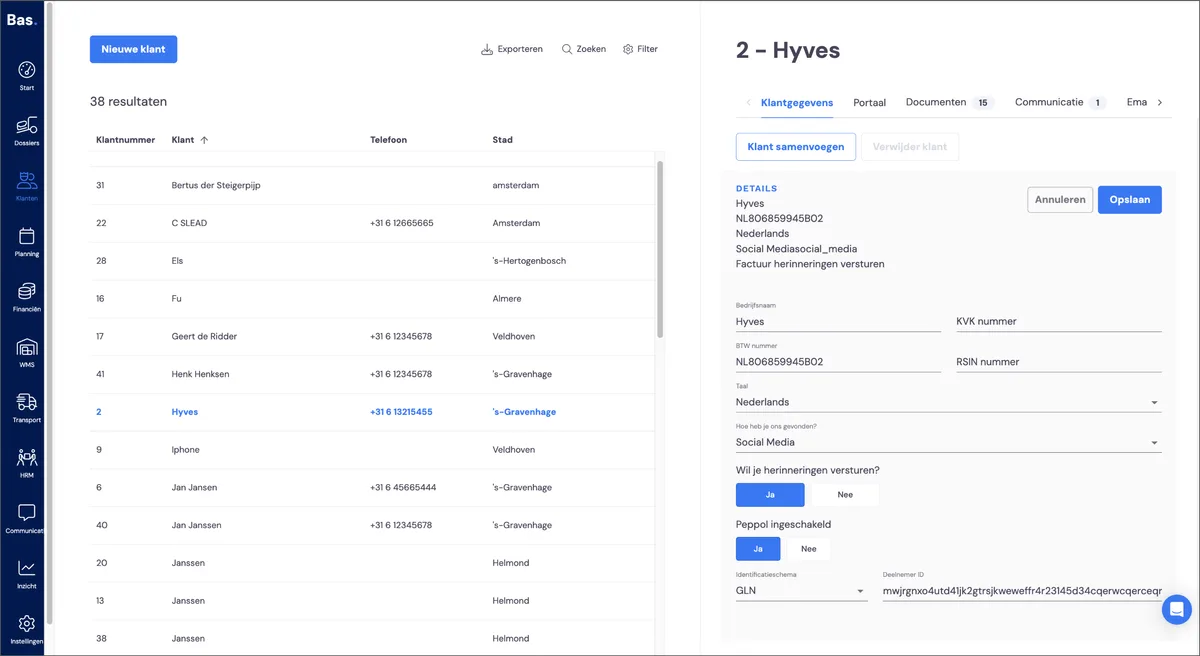This screenshot has width=1200, height=656.
Task: Open the Taal dropdown
Action: coord(949,402)
